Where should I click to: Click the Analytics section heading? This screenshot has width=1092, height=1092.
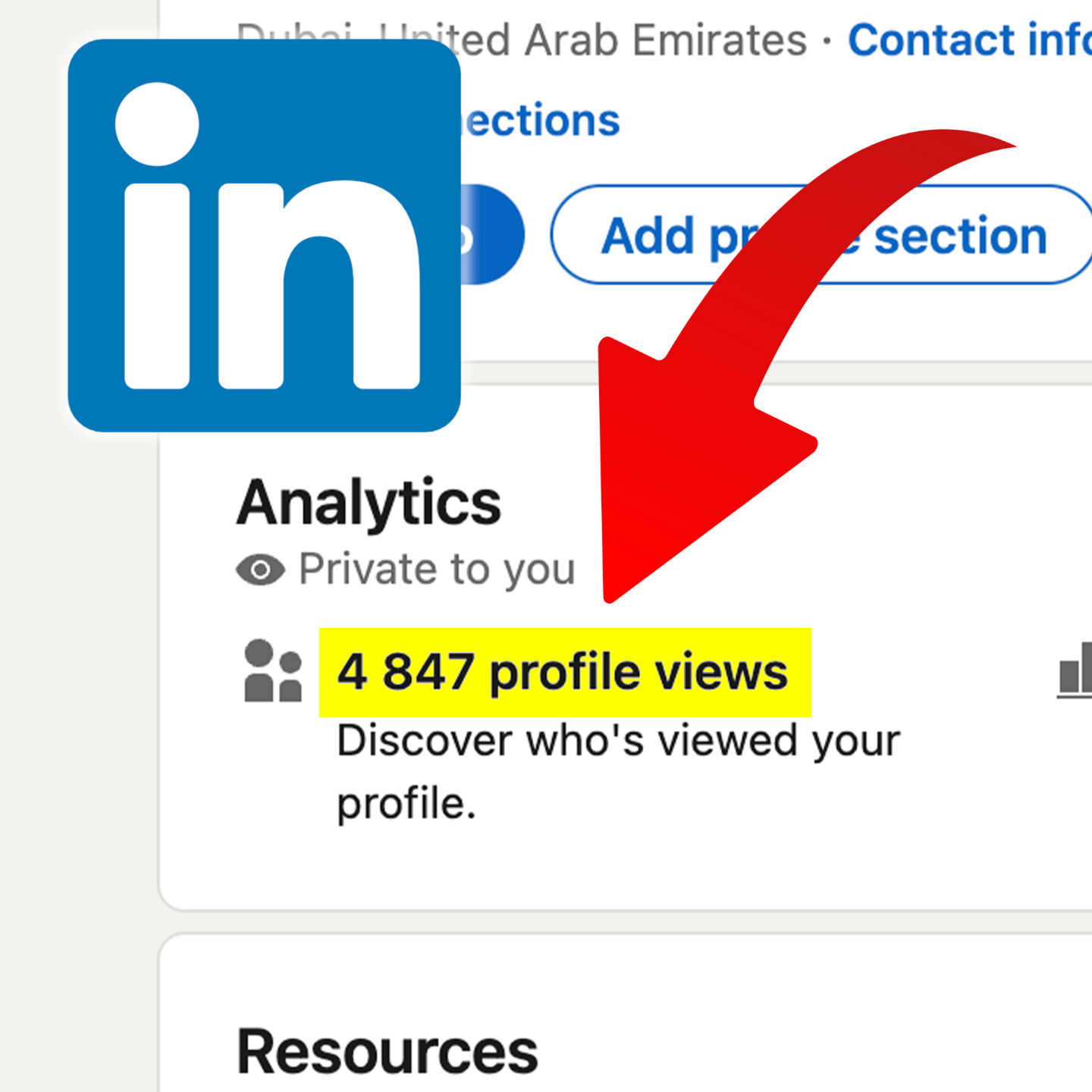369,503
